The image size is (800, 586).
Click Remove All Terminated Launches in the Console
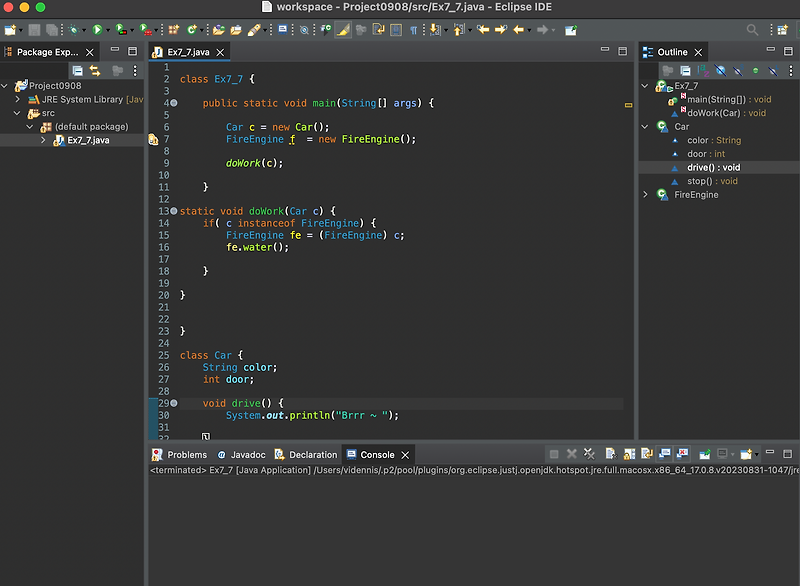coord(589,453)
